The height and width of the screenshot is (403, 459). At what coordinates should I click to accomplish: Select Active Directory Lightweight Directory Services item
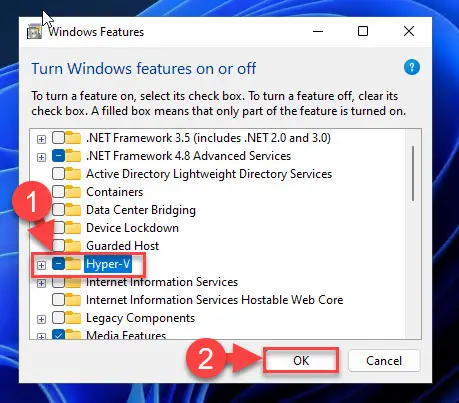click(209, 174)
